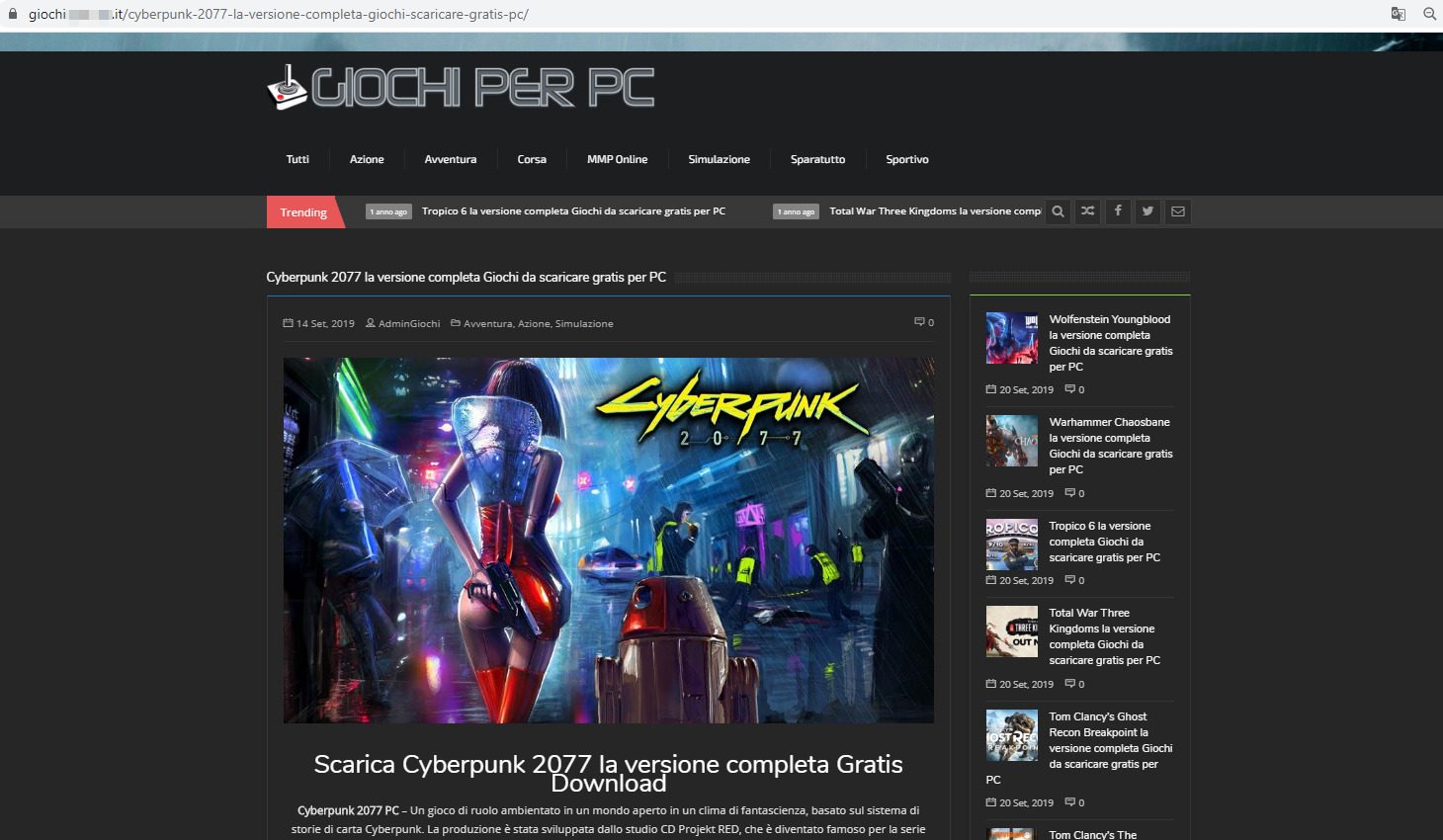The image size is (1443, 840).
Task: Click the browser address bar URL
Action: (278, 14)
